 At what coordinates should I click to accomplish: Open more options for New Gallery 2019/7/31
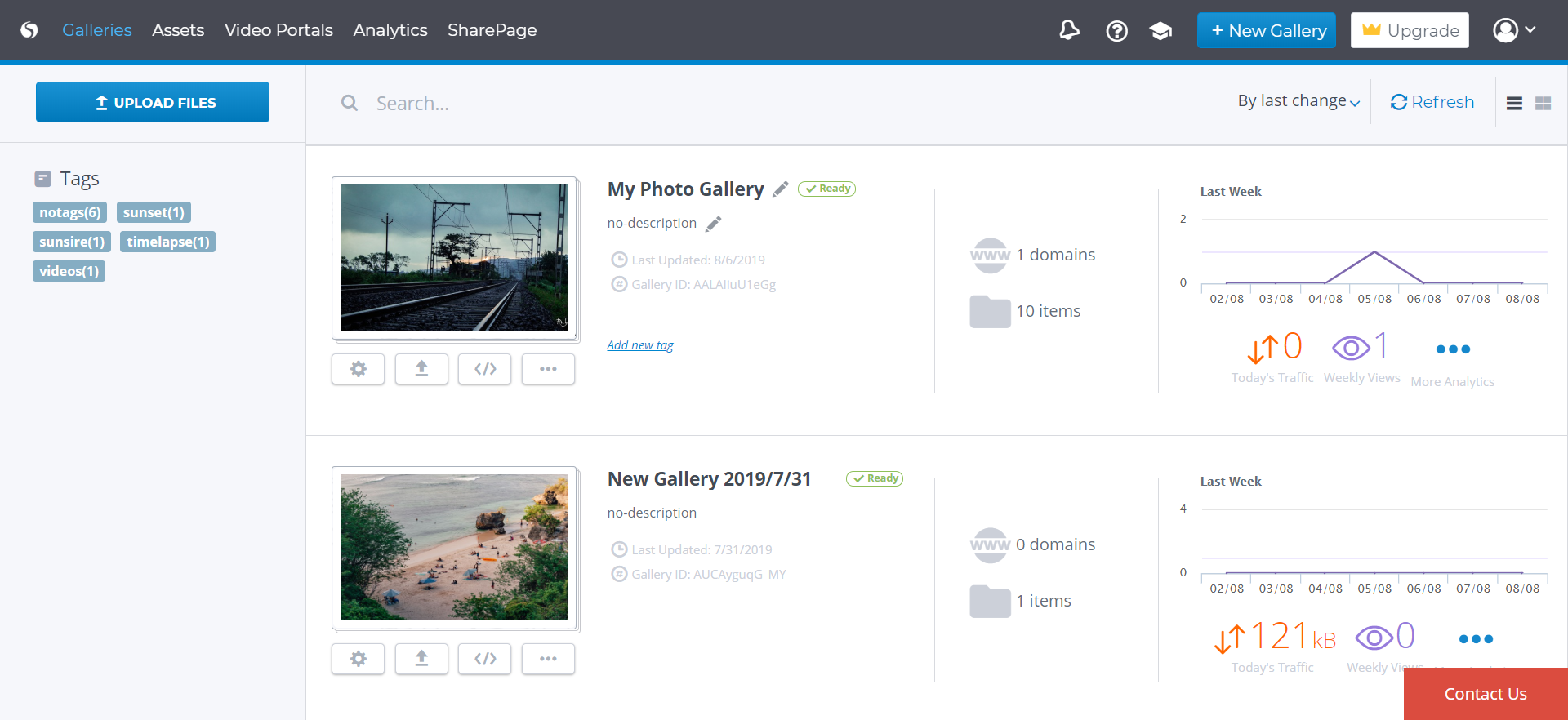[548, 659]
